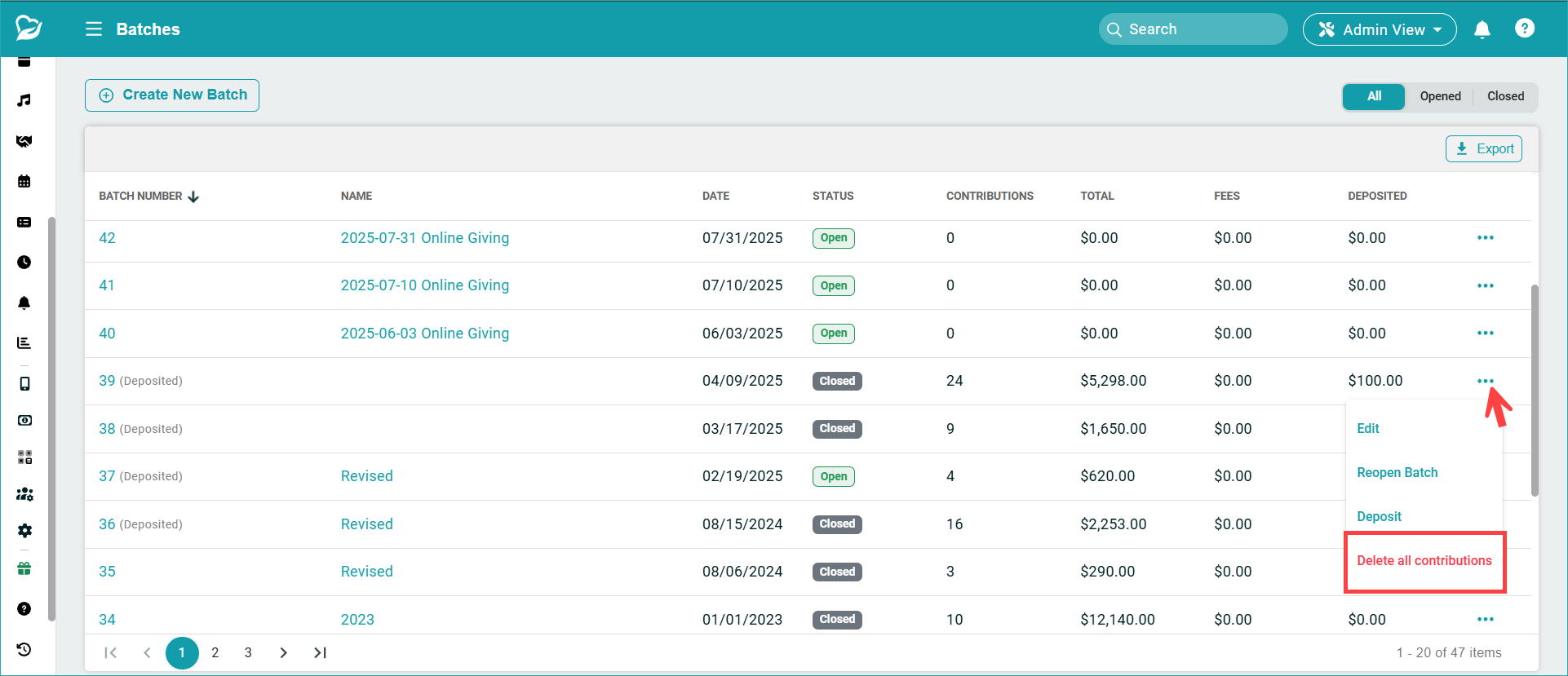Open the calendar icon in the sidebar

point(24,181)
